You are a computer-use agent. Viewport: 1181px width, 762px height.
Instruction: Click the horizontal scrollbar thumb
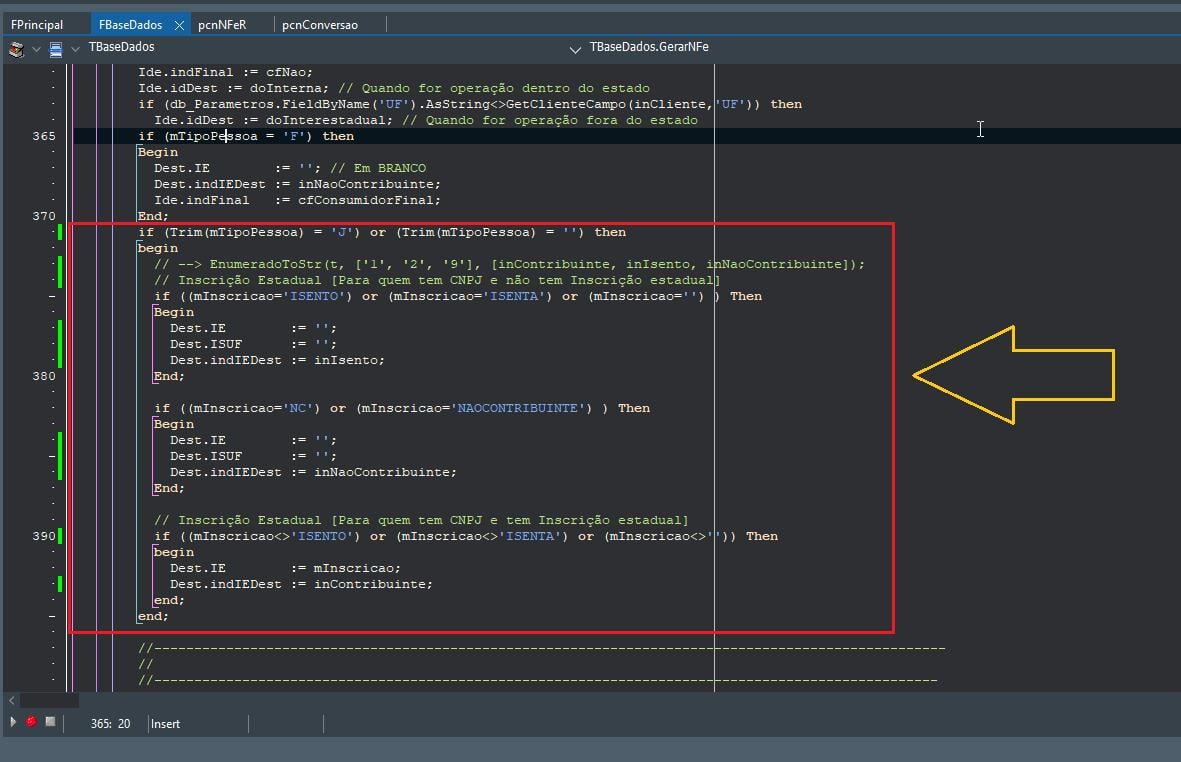[x=49, y=700]
